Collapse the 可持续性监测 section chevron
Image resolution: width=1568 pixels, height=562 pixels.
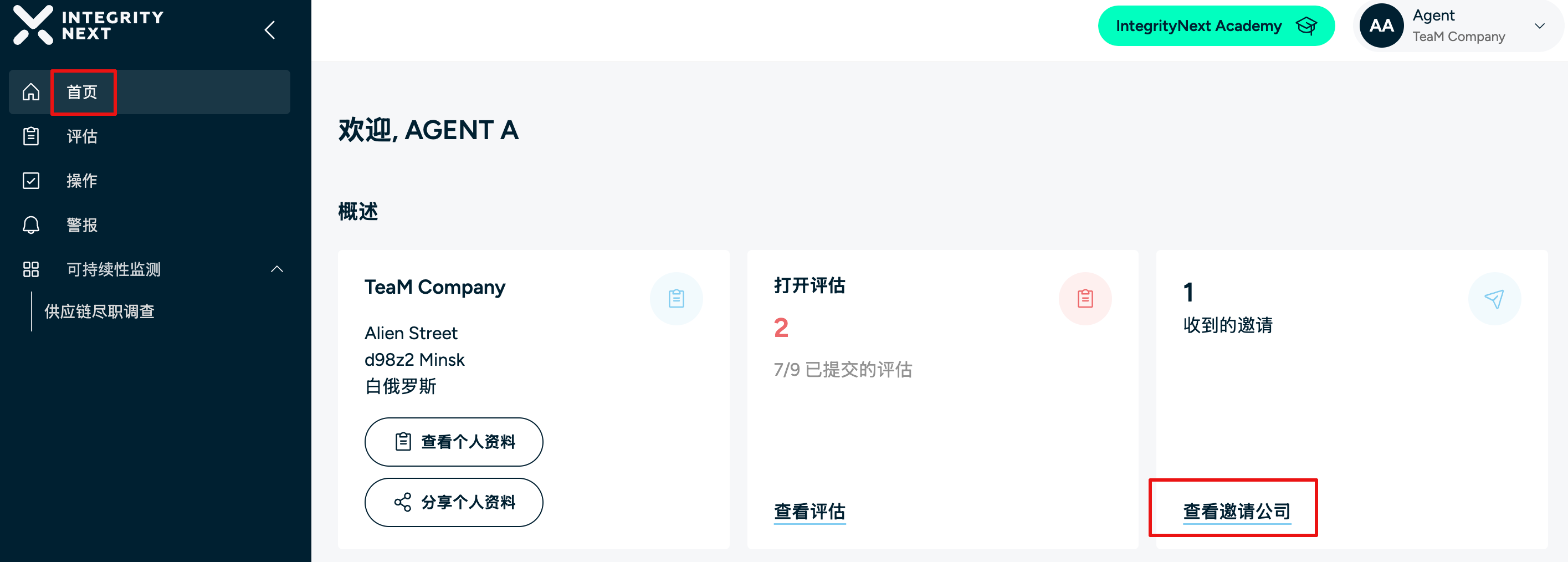coord(277,269)
